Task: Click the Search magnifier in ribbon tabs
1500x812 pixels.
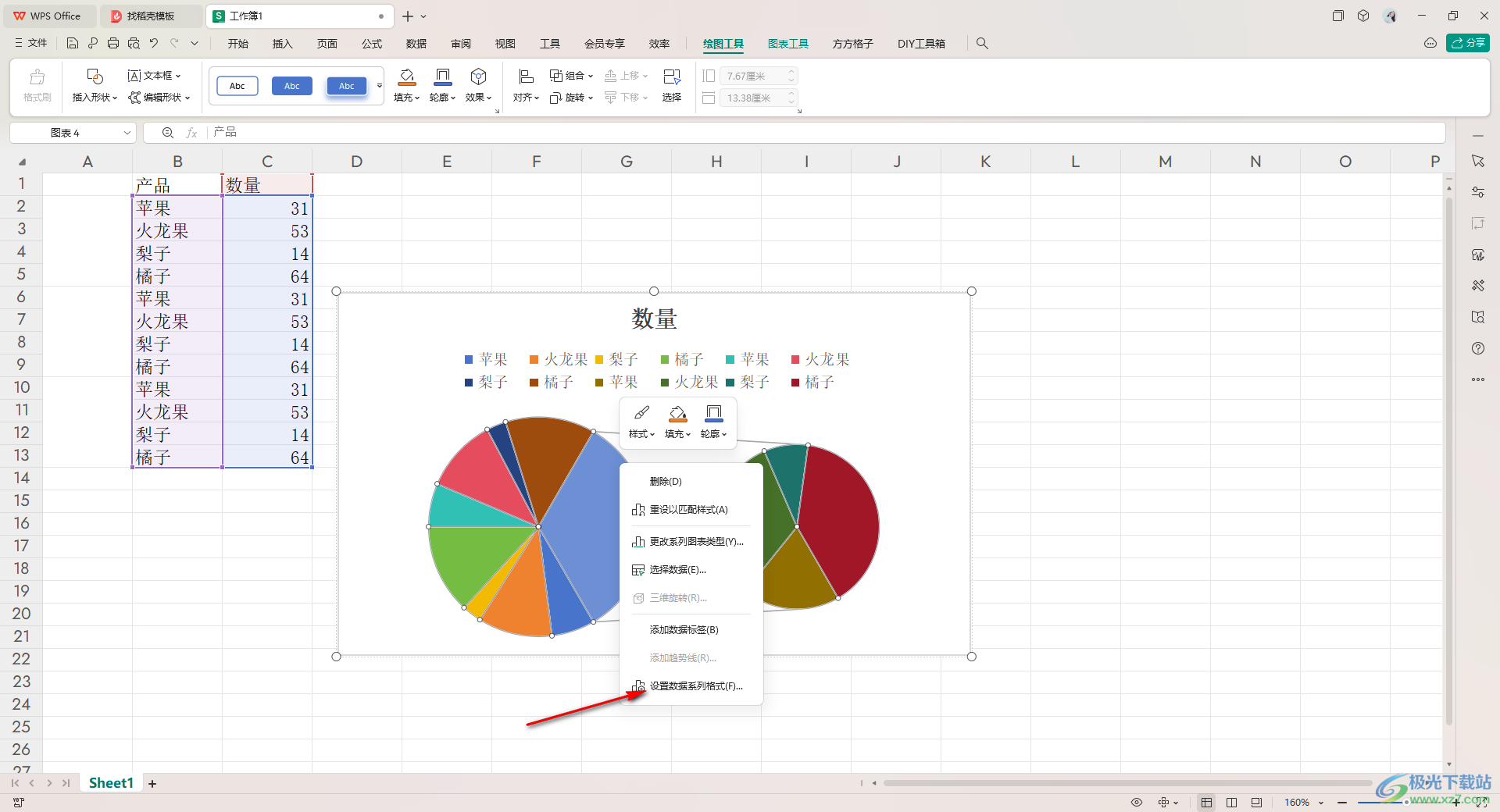Action: click(982, 44)
